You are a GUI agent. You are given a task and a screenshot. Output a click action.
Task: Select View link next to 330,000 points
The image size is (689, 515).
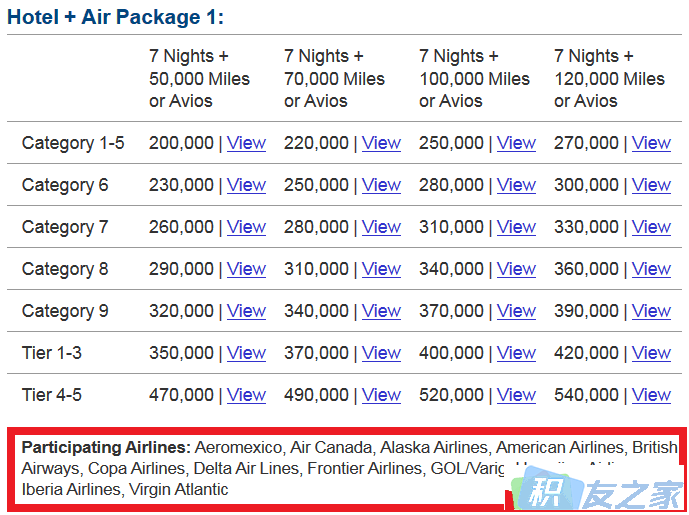coord(651,227)
